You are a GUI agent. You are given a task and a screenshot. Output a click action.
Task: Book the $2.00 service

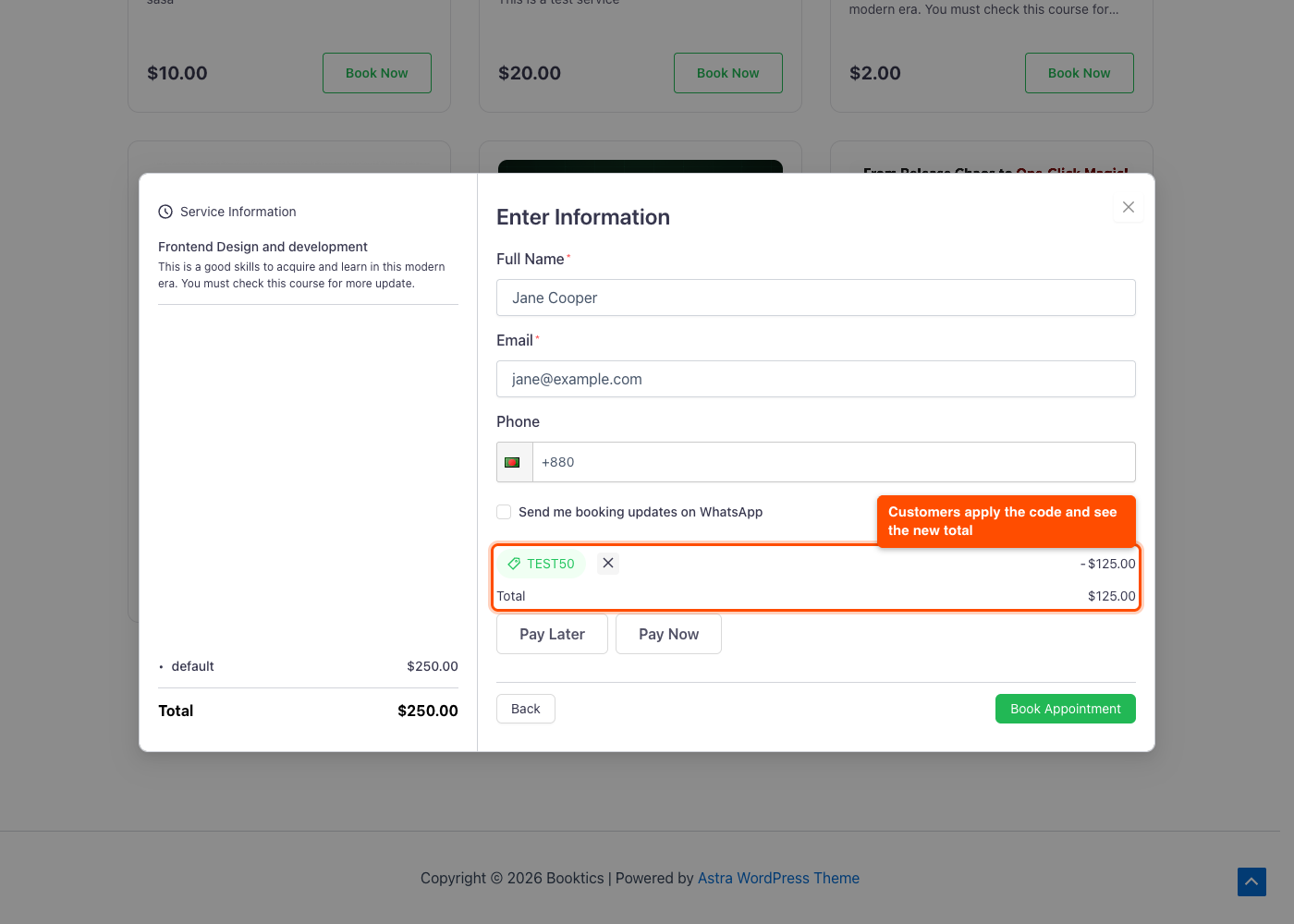(x=1080, y=73)
